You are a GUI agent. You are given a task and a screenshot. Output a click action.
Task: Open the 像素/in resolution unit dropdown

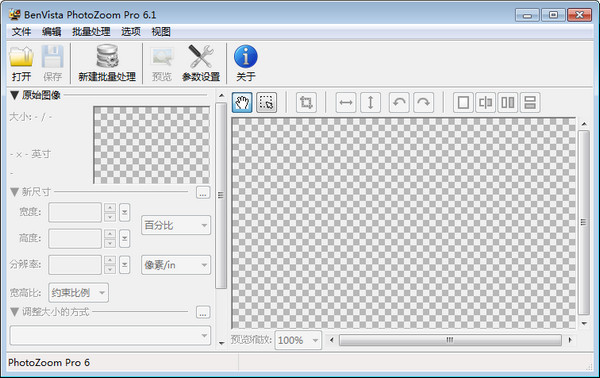[x=176, y=265]
